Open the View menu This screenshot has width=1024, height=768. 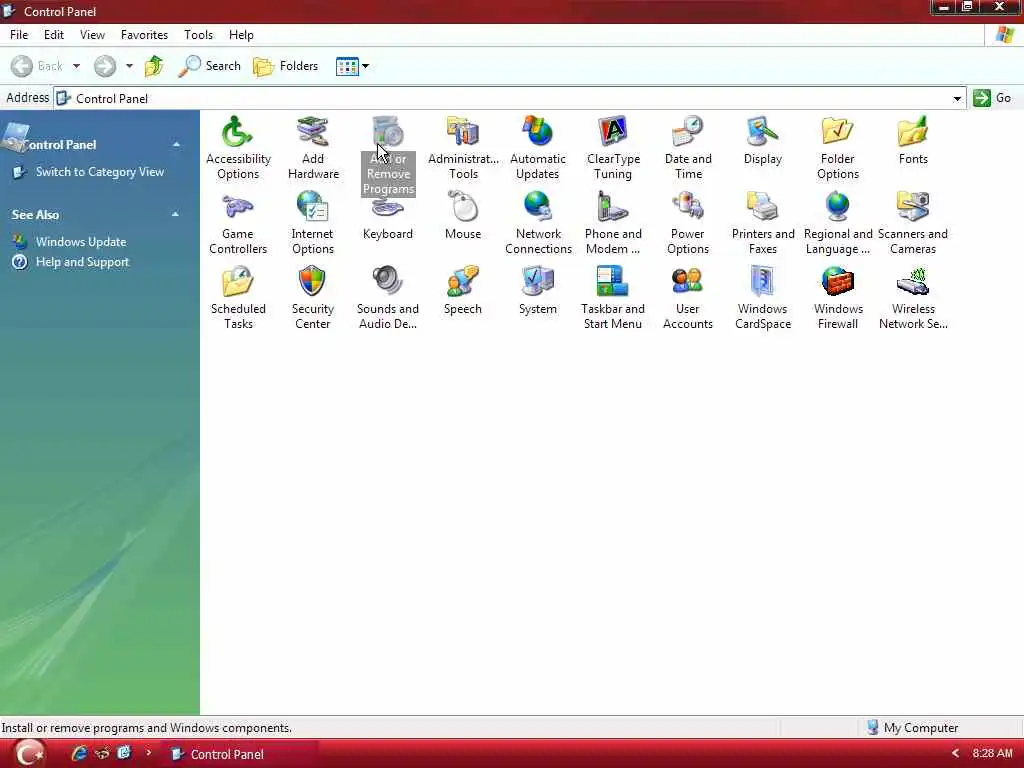click(x=92, y=35)
